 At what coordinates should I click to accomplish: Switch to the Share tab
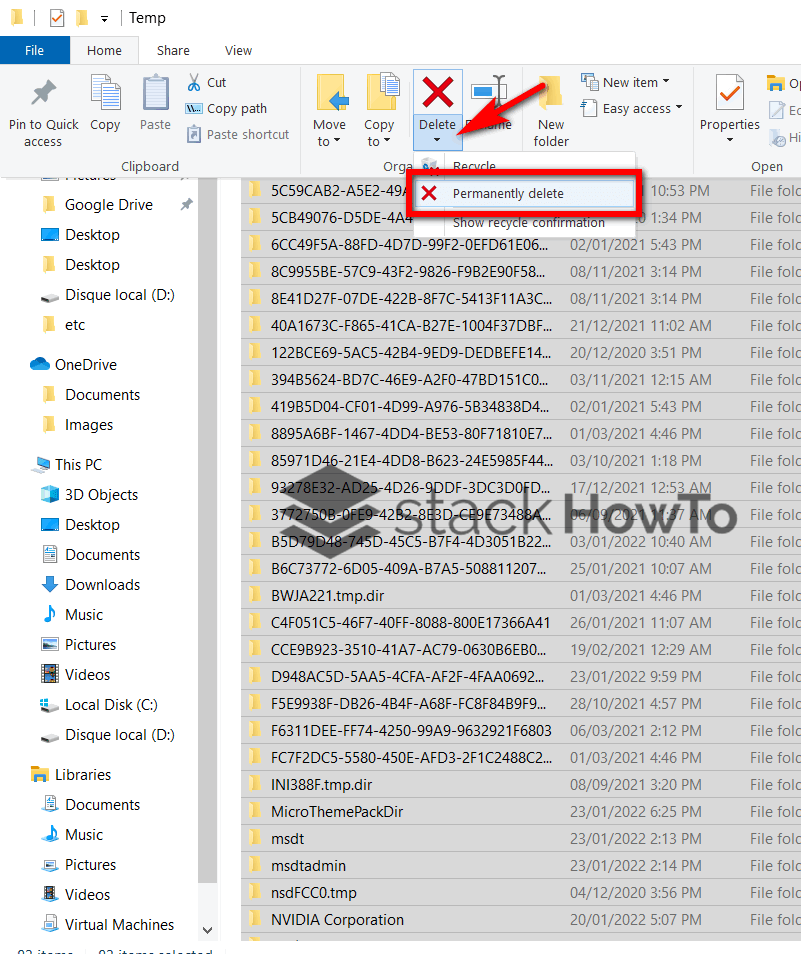(x=172, y=50)
